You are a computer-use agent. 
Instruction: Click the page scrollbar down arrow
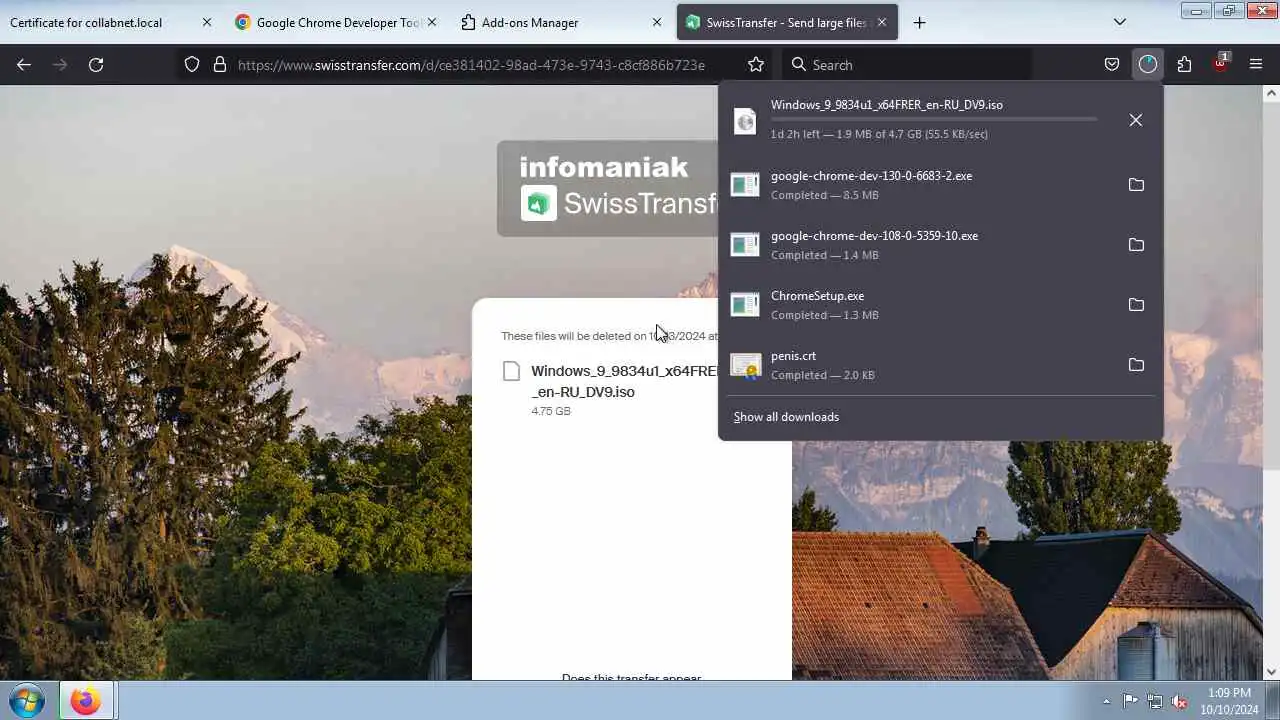coord(1271,673)
